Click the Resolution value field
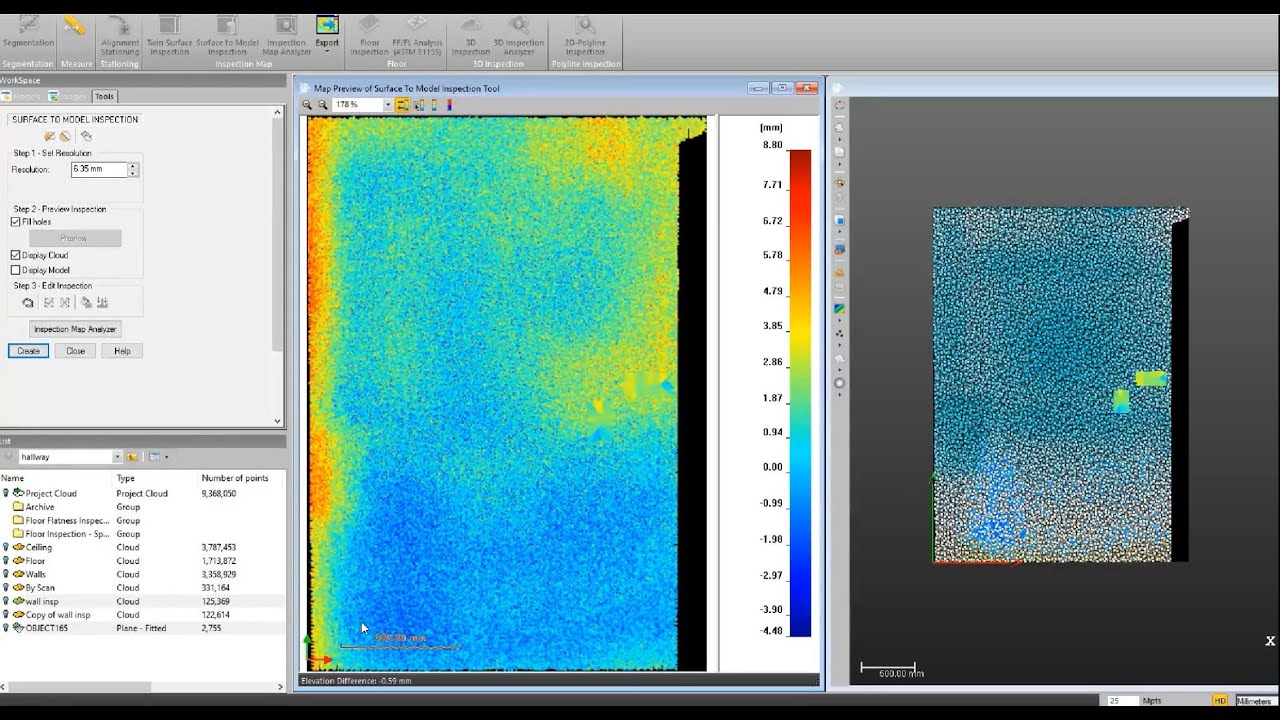Screen dimensions: 1280x720 point(99,170)
